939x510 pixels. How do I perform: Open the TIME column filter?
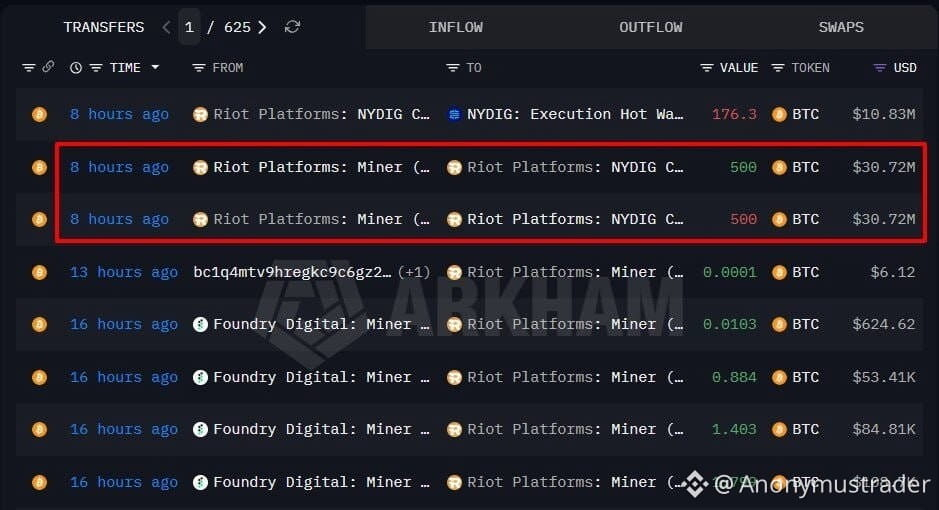point(96,68)
